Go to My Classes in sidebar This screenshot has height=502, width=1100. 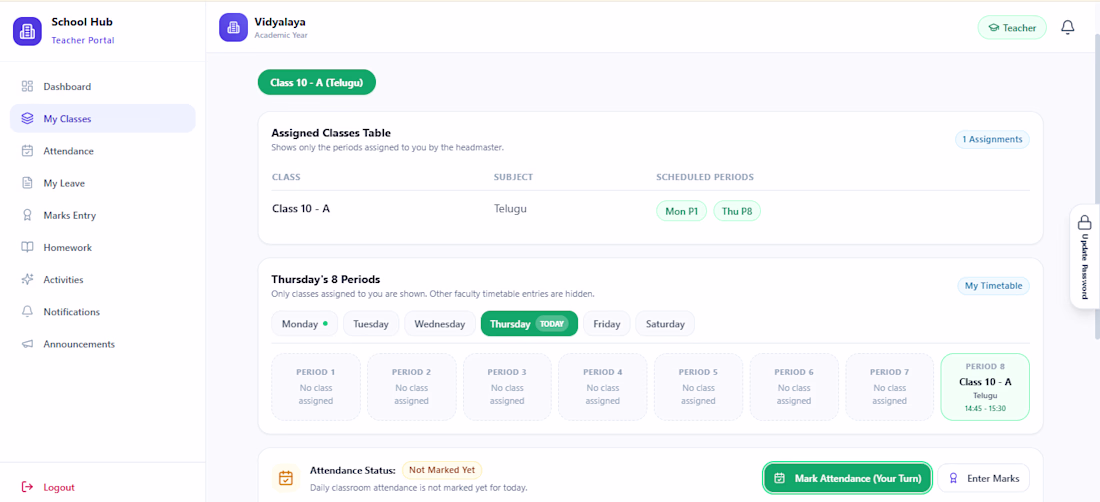(x=102, y=118)
